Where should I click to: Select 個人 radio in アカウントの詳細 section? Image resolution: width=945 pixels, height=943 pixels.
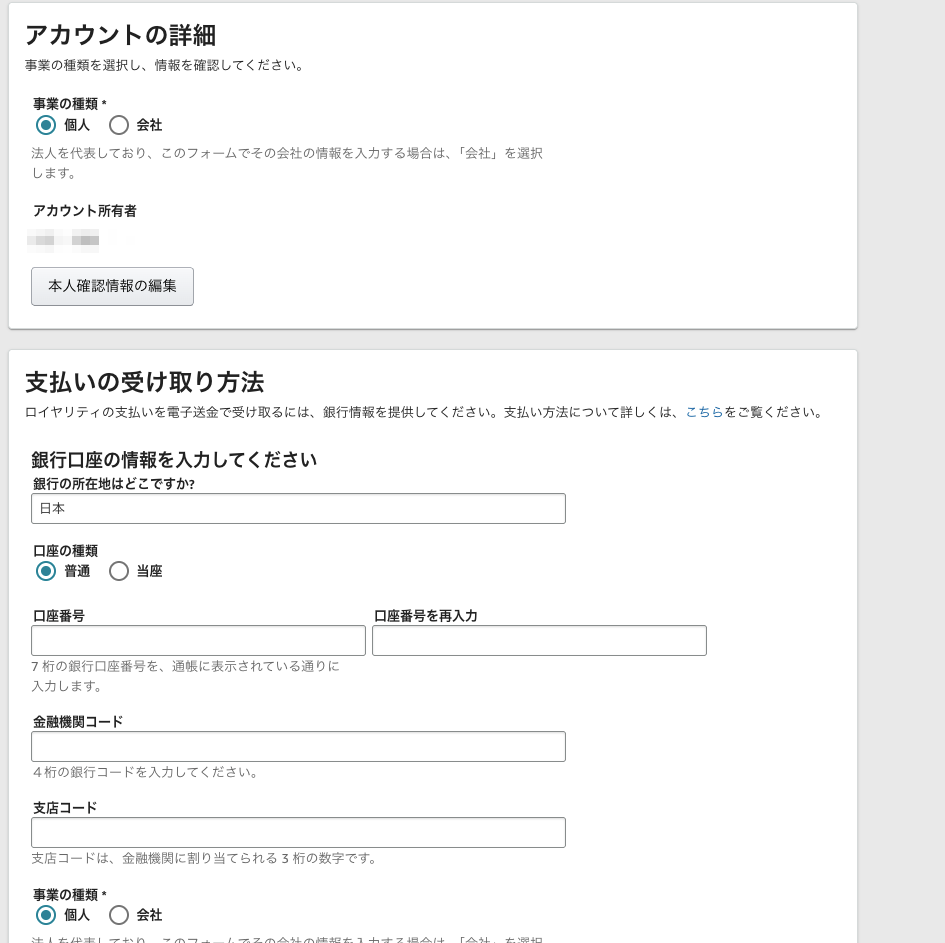46,125
